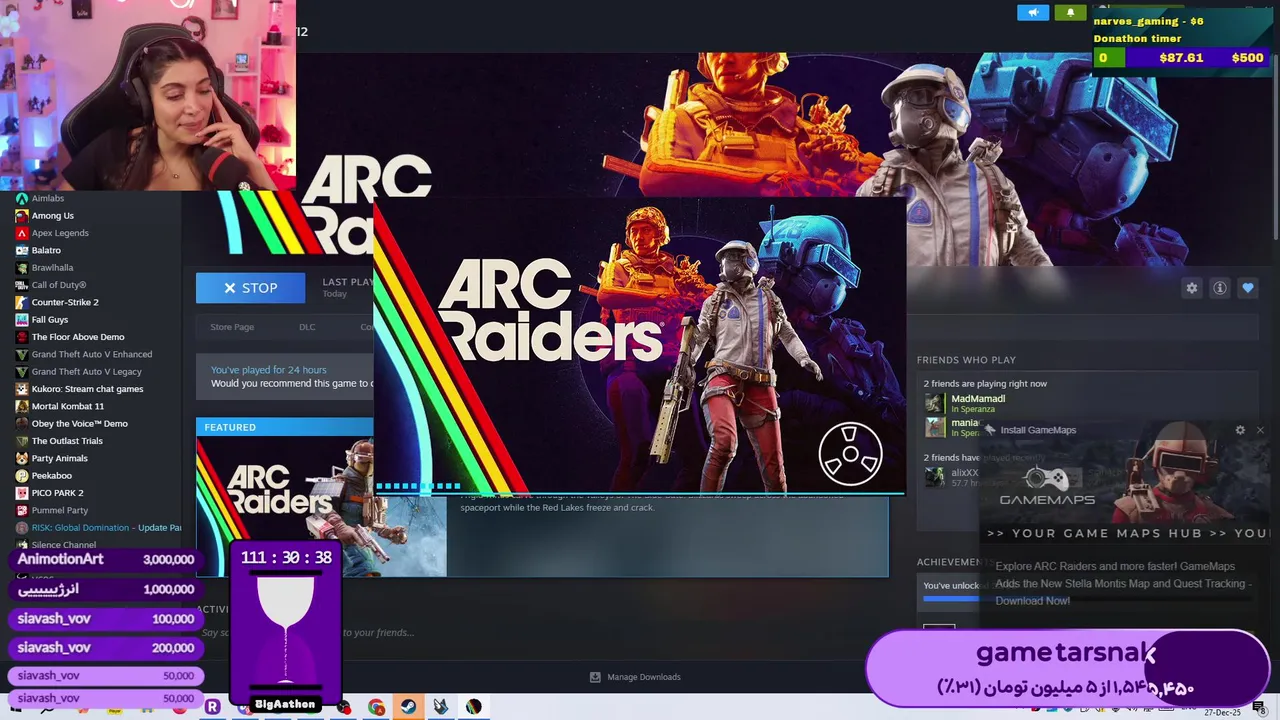This screenshot has width=1280, height=720.
Task: Select Brawlhalla's icon in the sidebar
Action: click(21, 267)
